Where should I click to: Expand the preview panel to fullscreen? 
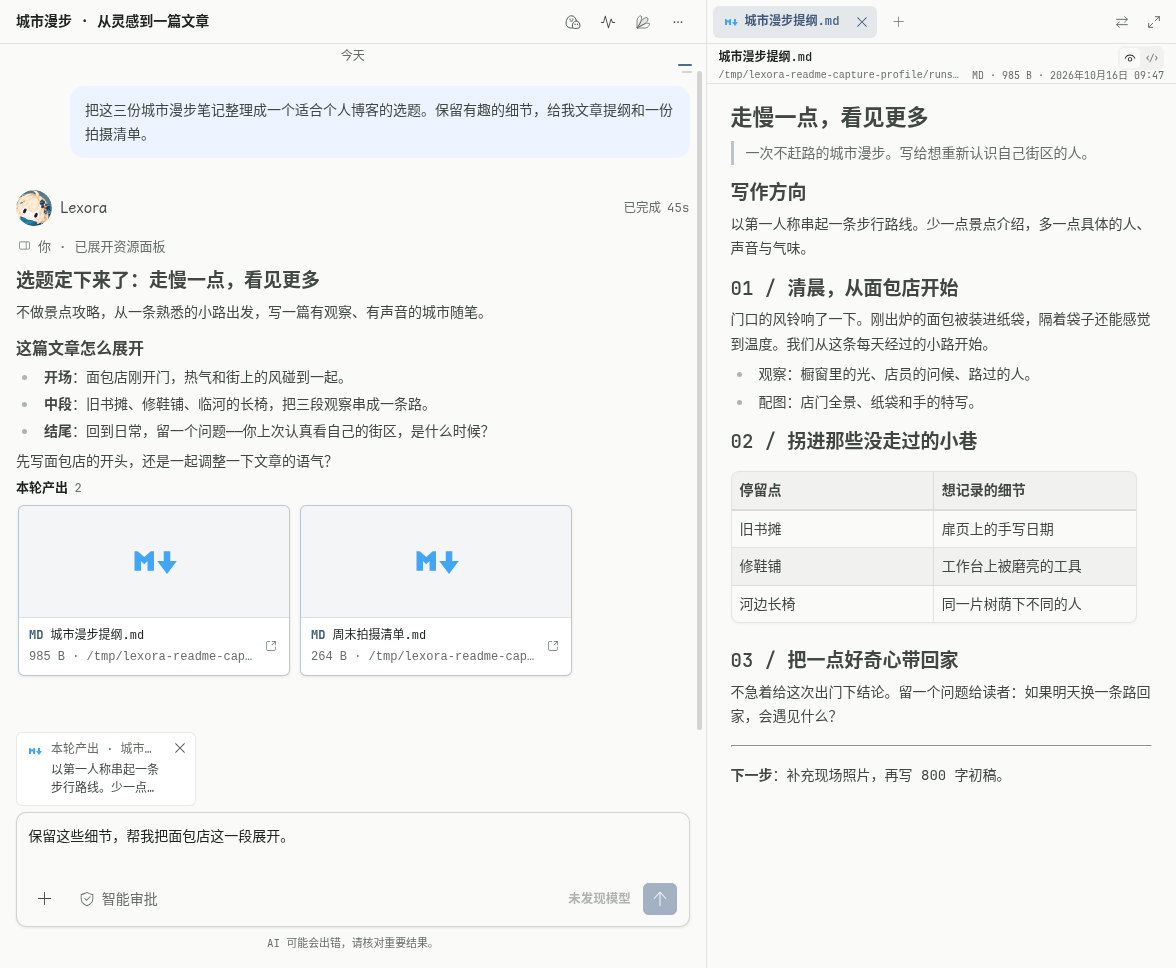tap(1154, 22)
